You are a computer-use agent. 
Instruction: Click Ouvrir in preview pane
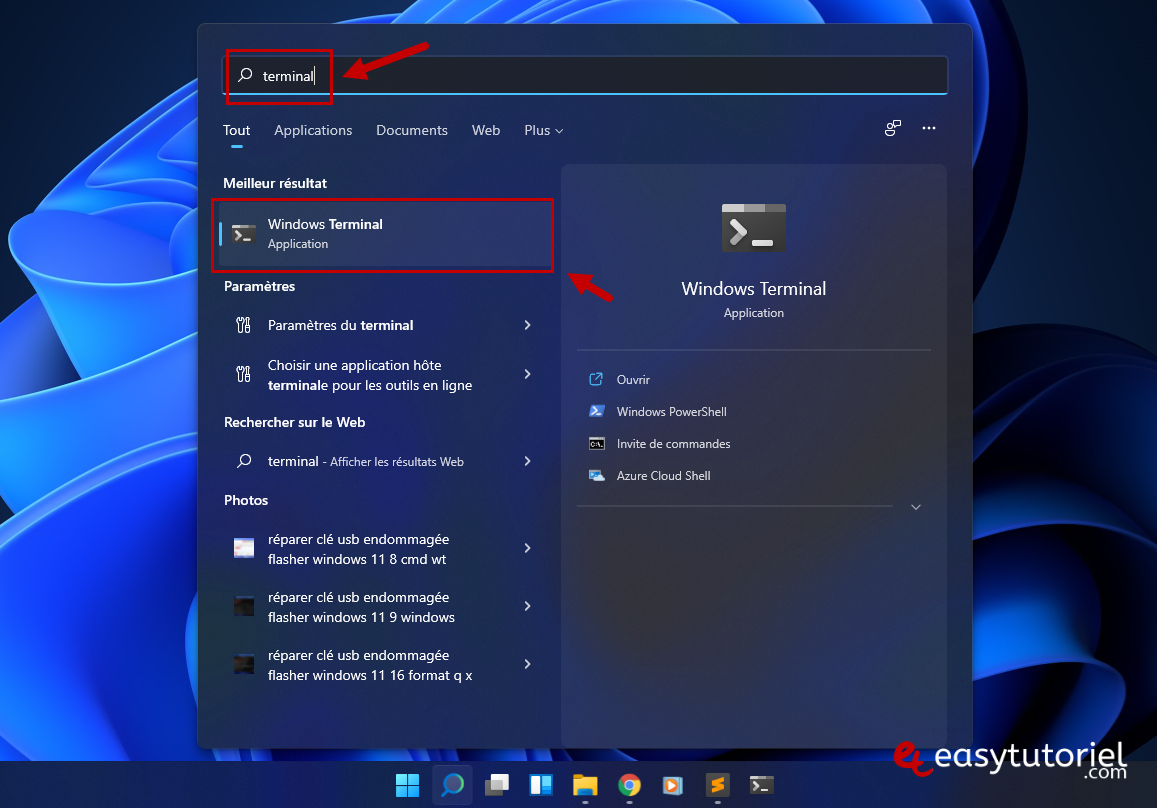tap(633, 380)
